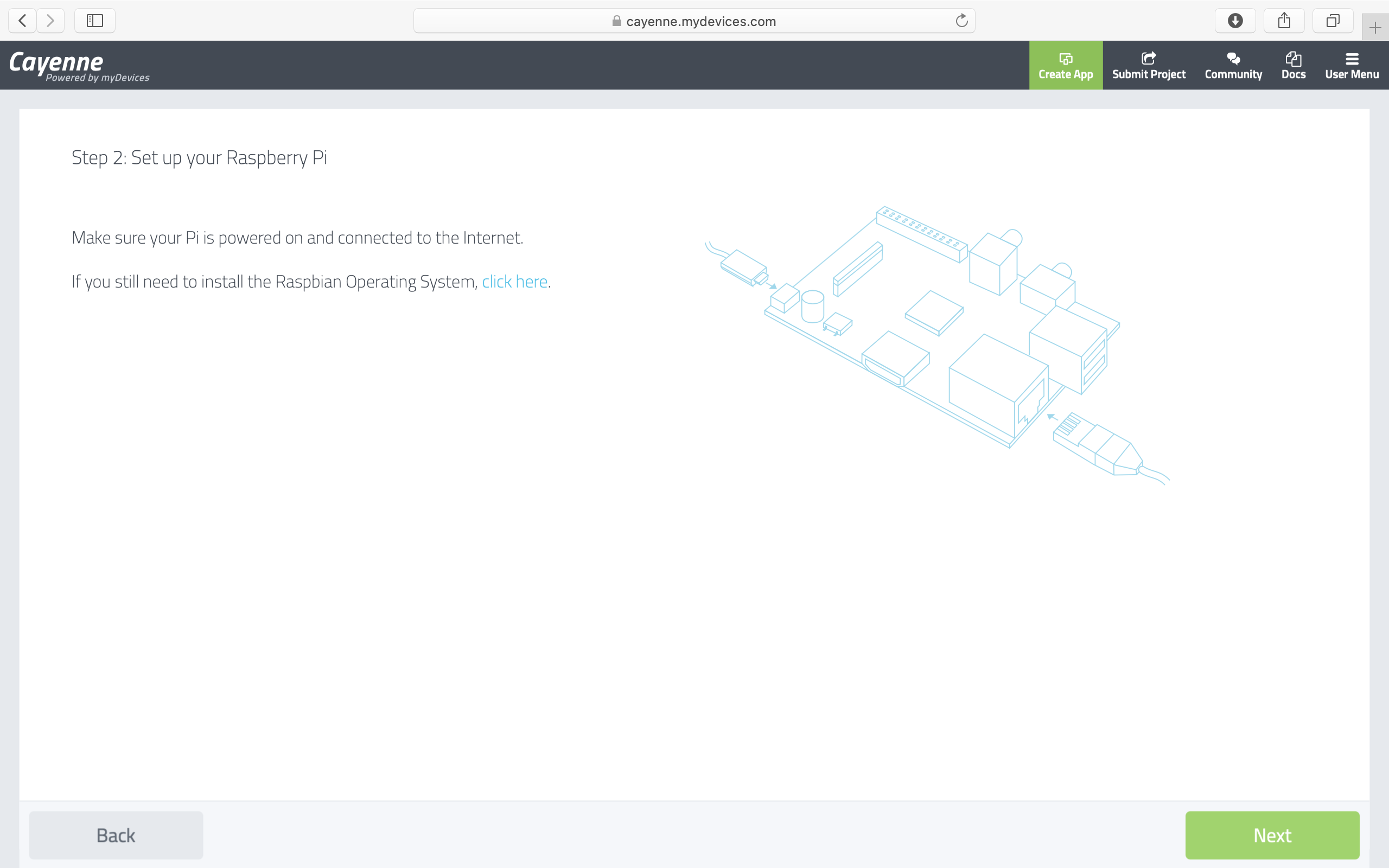Open the Safari downloads icon
The image size is (1389, 868).
pos(1235,21)
